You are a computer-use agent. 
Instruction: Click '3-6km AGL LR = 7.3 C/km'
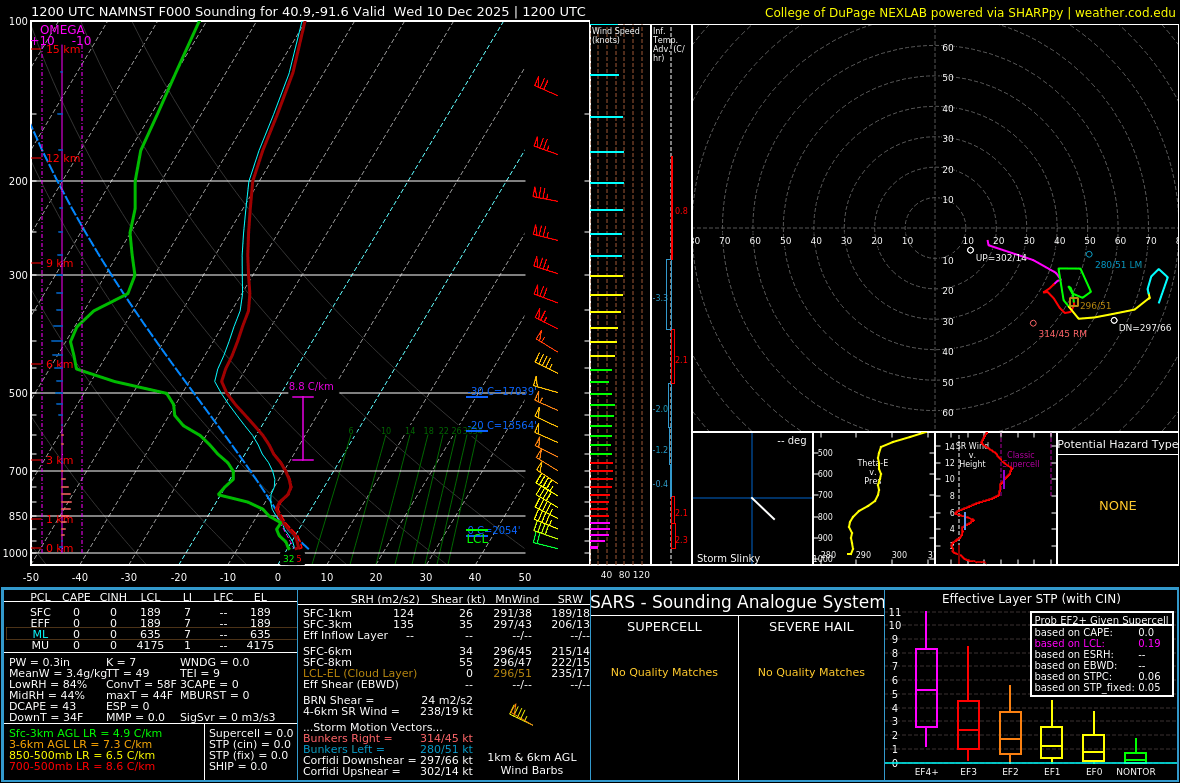81,745
